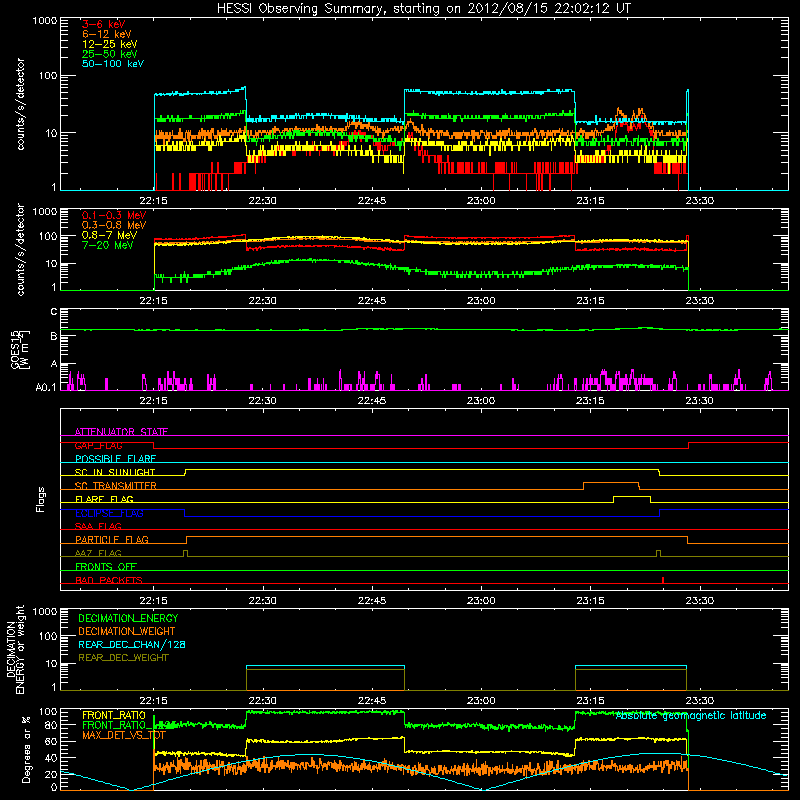Click the DECIMATION ENERGY or weight axis title

15,650
